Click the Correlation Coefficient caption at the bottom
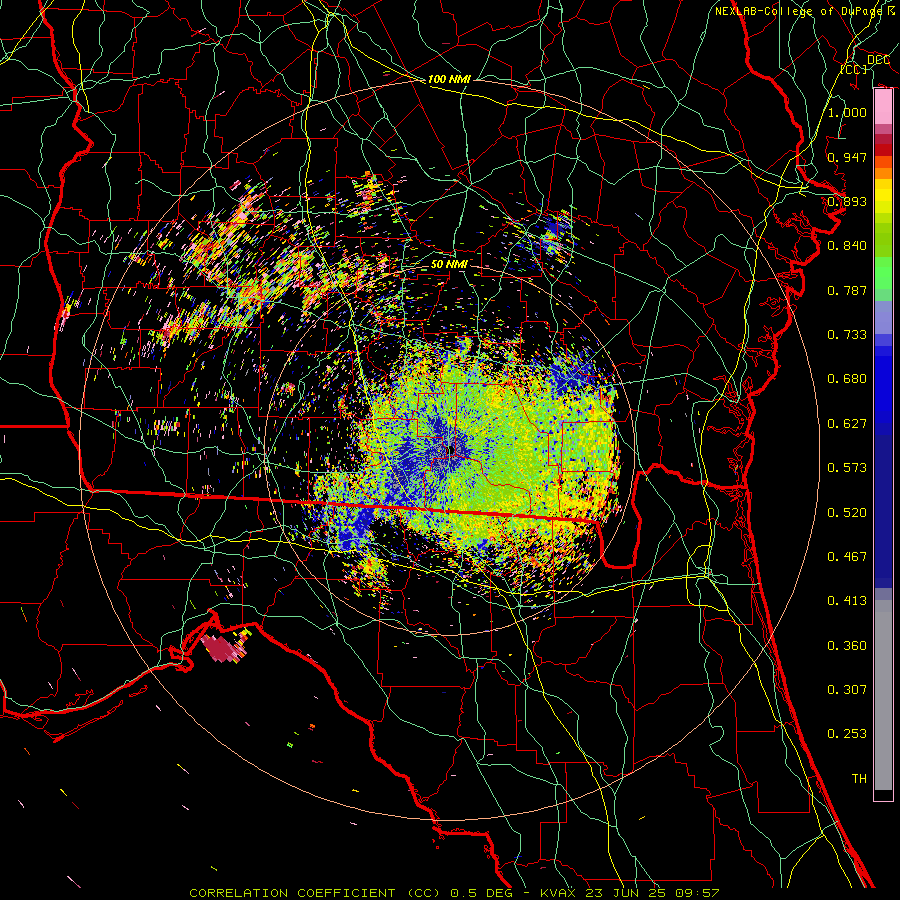This screenshot has width=900, height=900. [x=454, y=893]
